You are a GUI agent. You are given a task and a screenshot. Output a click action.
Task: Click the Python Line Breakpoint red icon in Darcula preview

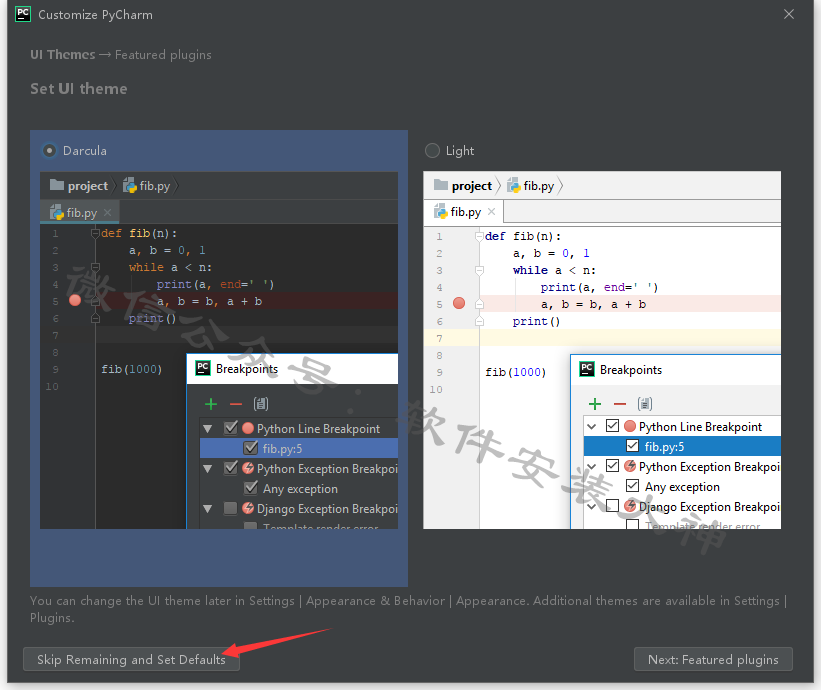point(248,428)
